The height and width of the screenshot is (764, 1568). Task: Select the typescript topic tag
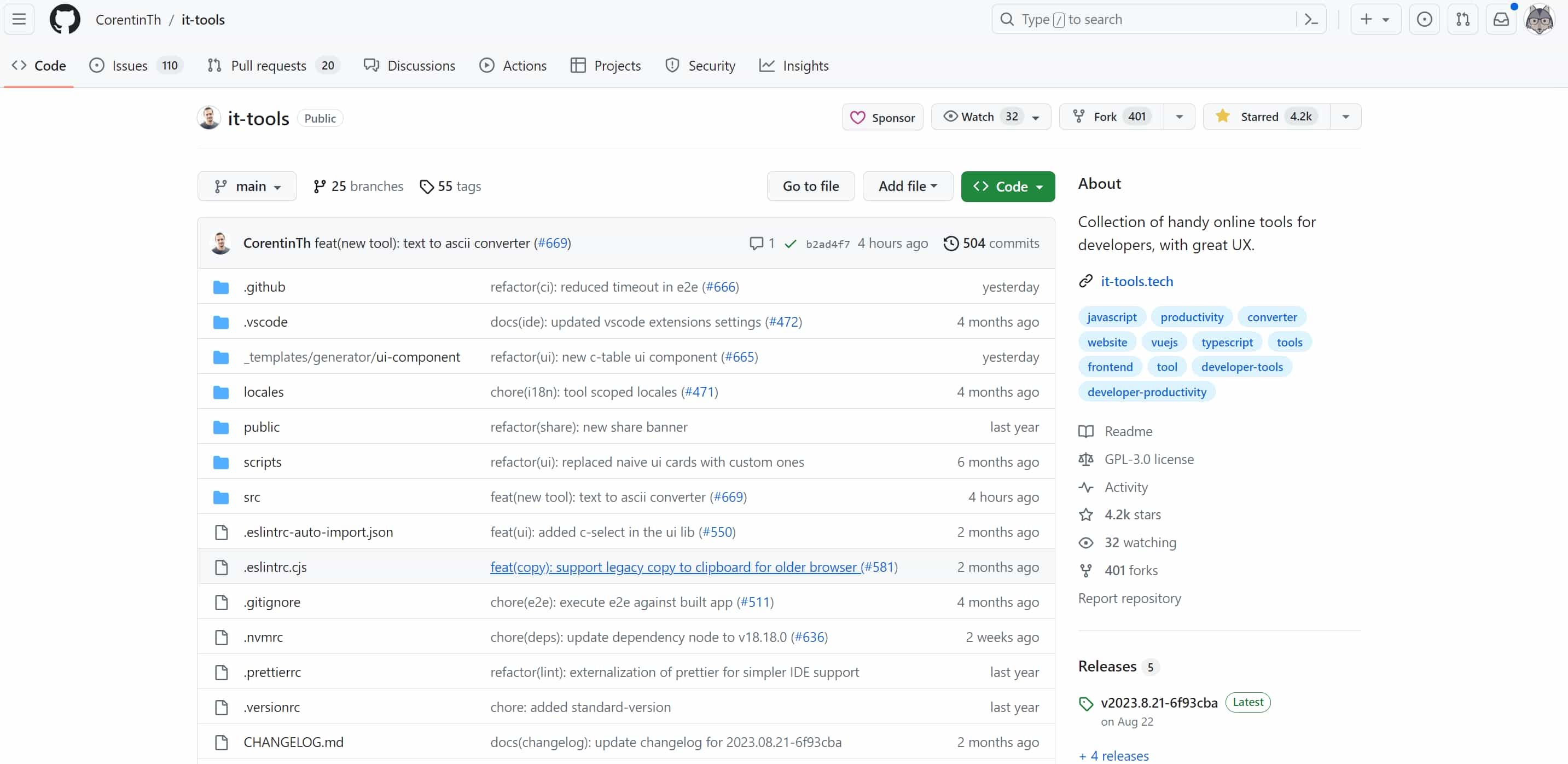coord(1227,342)
